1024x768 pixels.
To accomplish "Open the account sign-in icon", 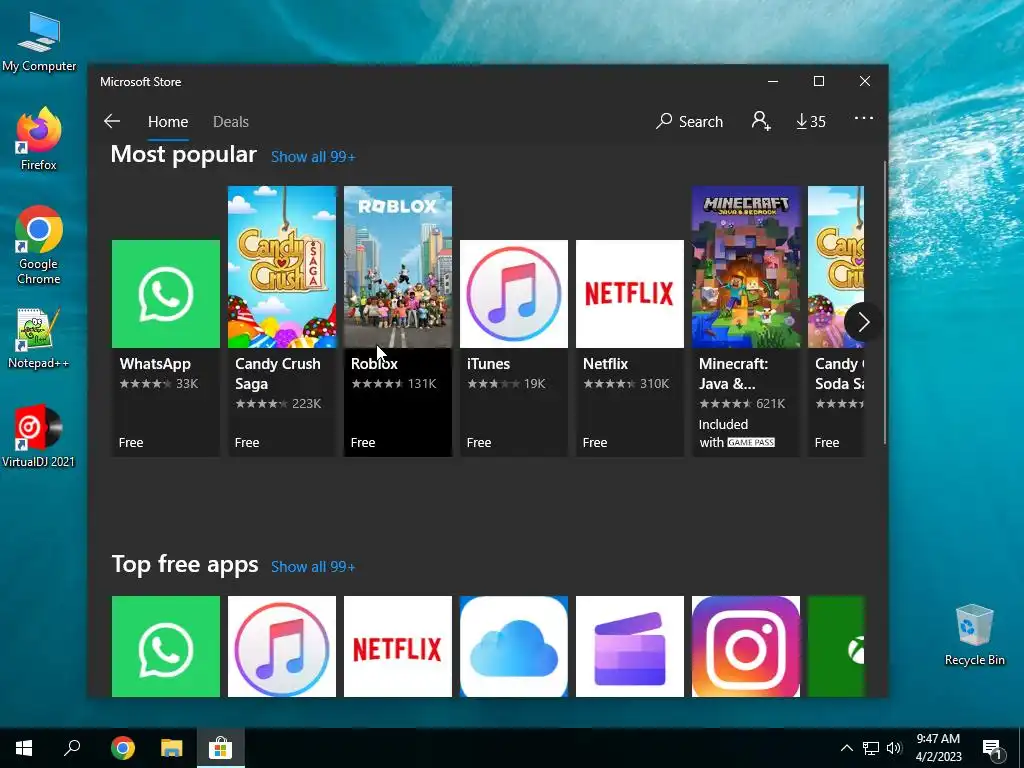I will pos(761,121).
